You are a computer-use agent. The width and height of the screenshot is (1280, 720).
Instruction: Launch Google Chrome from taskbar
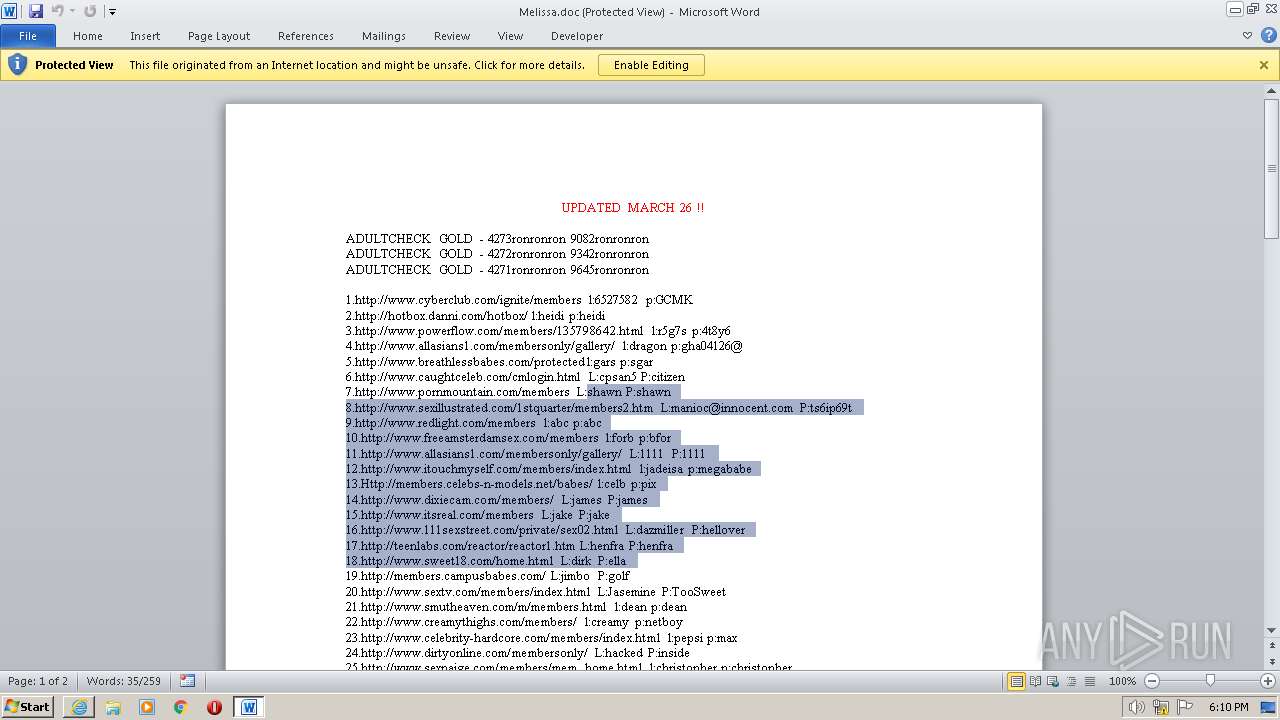point(181,707)
